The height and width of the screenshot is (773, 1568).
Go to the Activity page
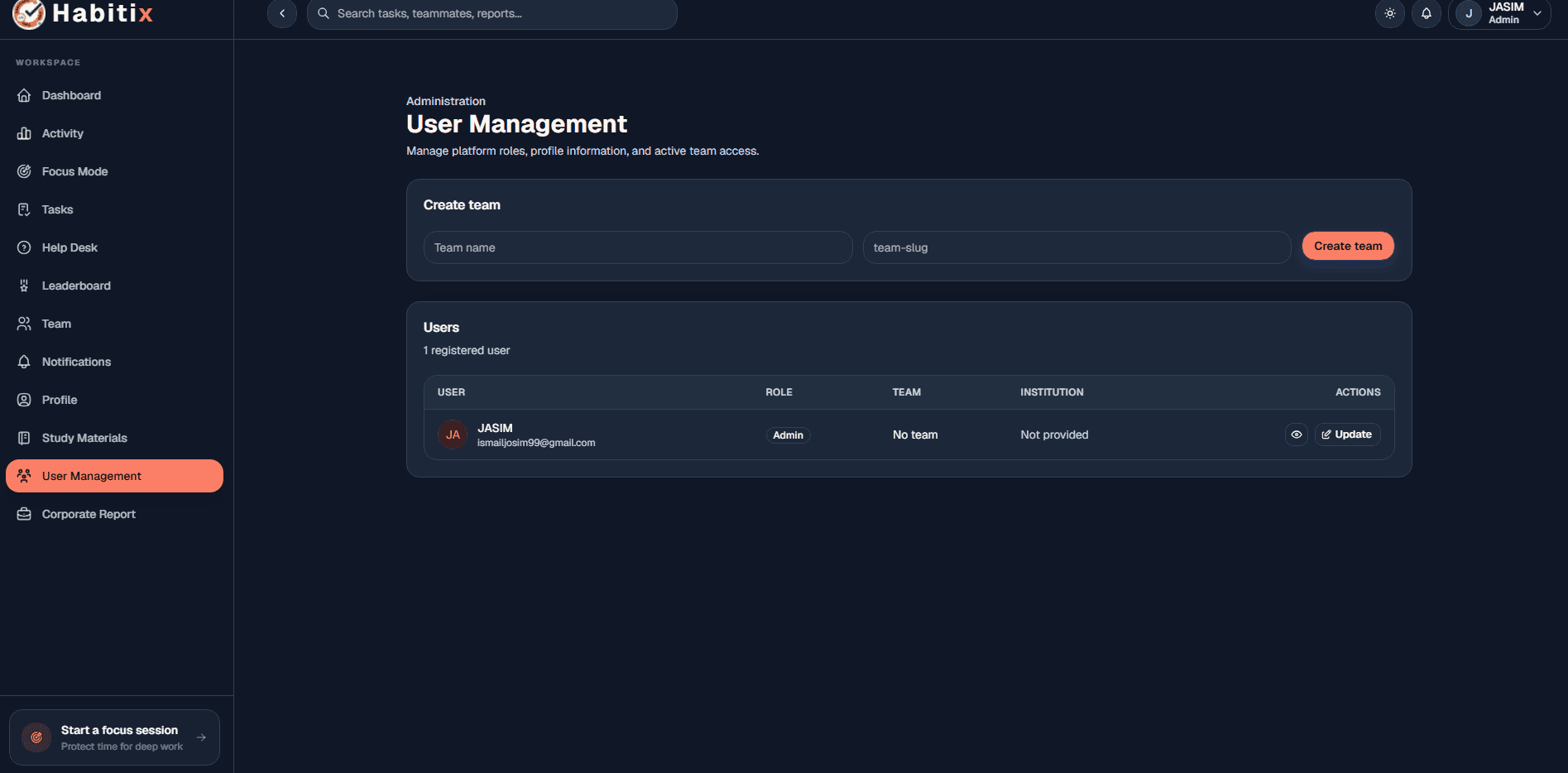click(114, 133)
